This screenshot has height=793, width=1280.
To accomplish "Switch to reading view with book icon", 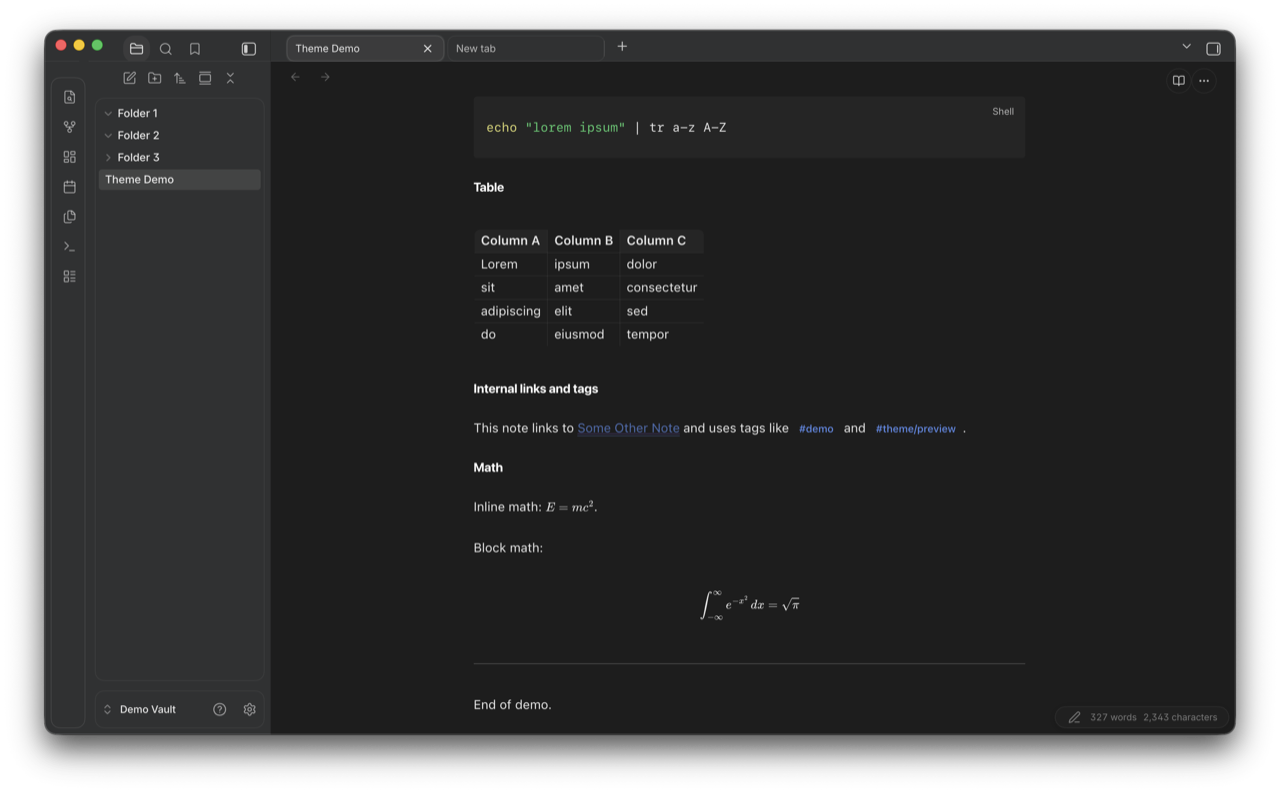I will pyautogui.click(x=1179, y=81).
